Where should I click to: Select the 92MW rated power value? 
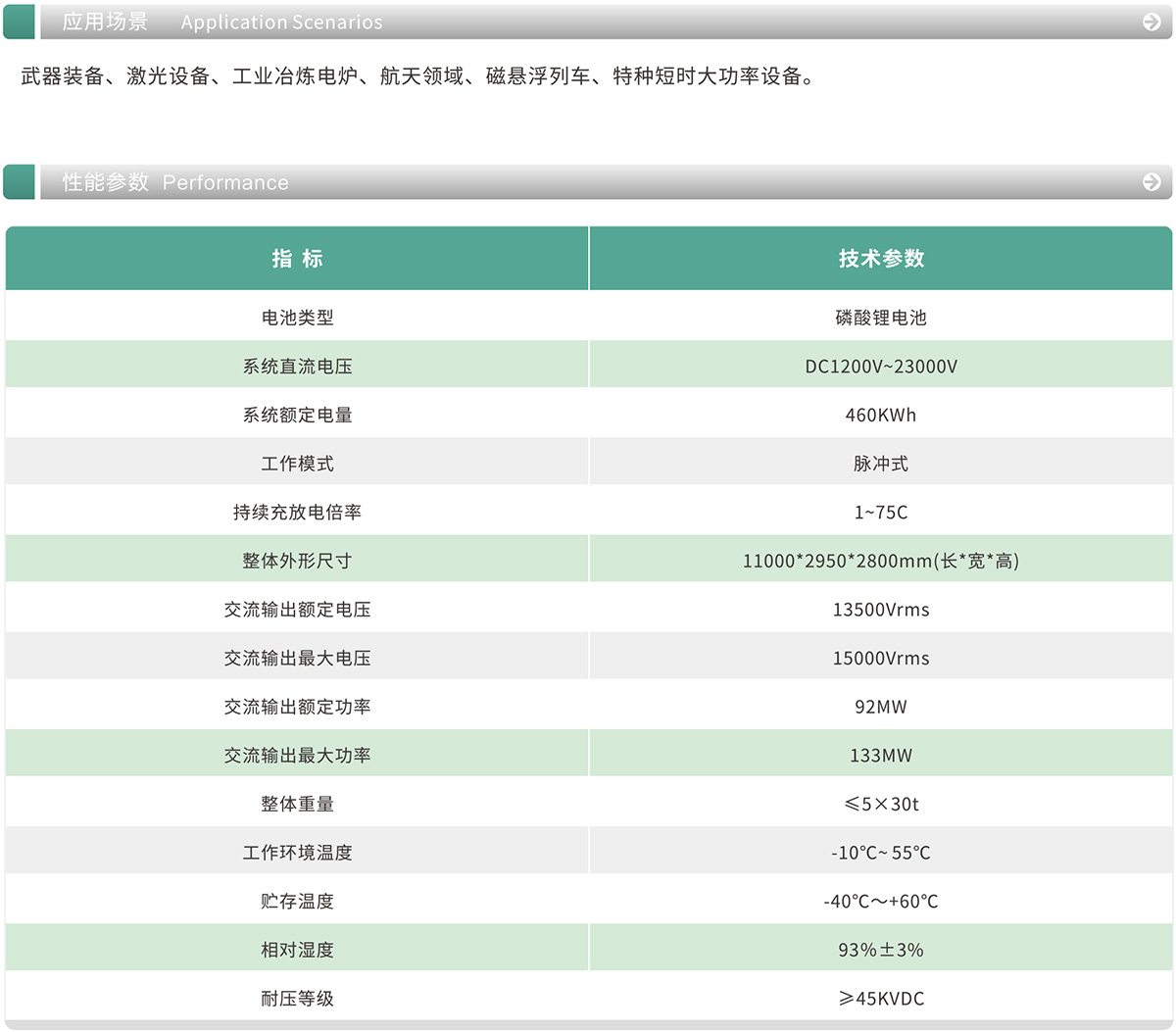881,707
